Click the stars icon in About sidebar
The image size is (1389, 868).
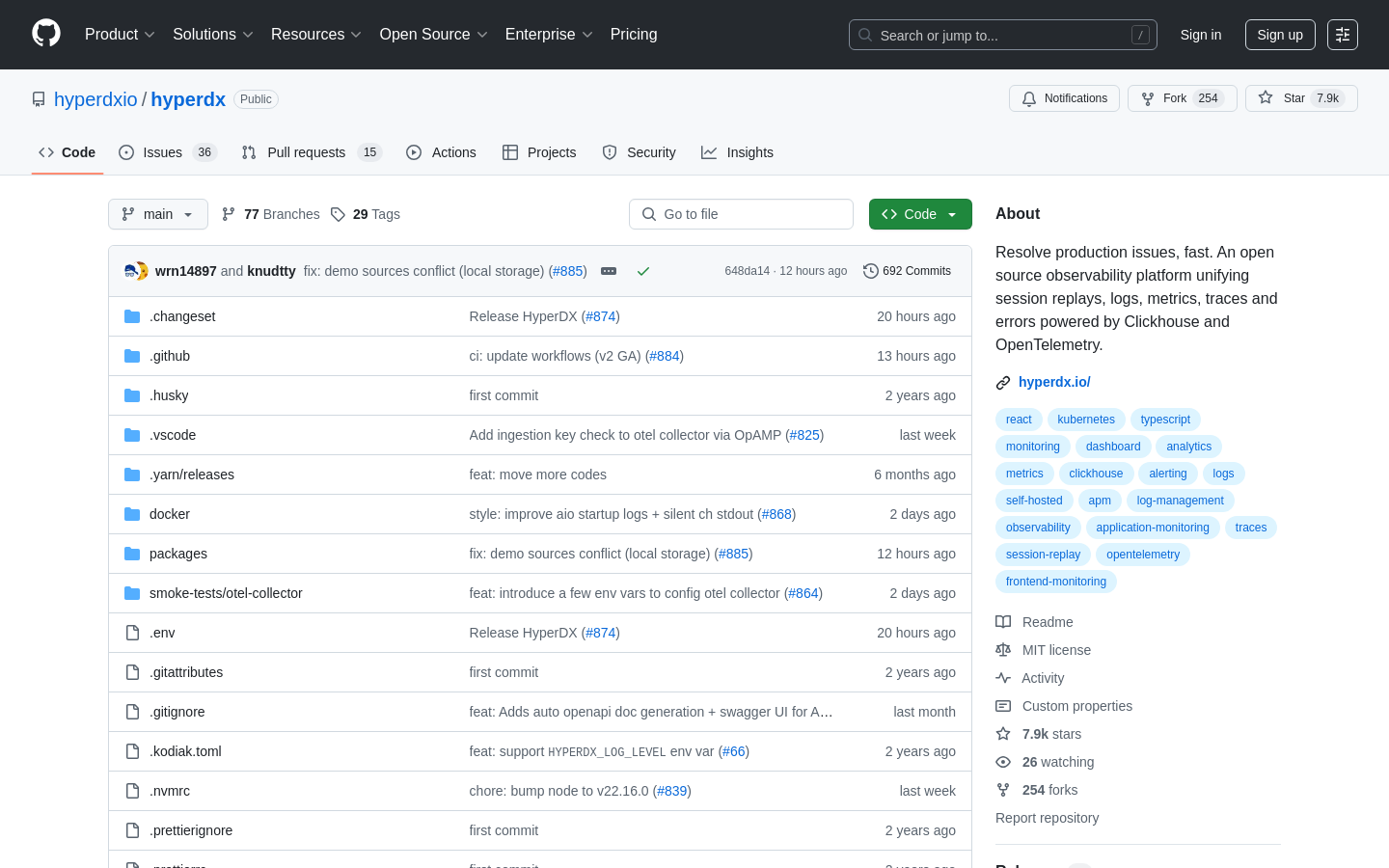pyautogui.click(x=1003, y=734)
